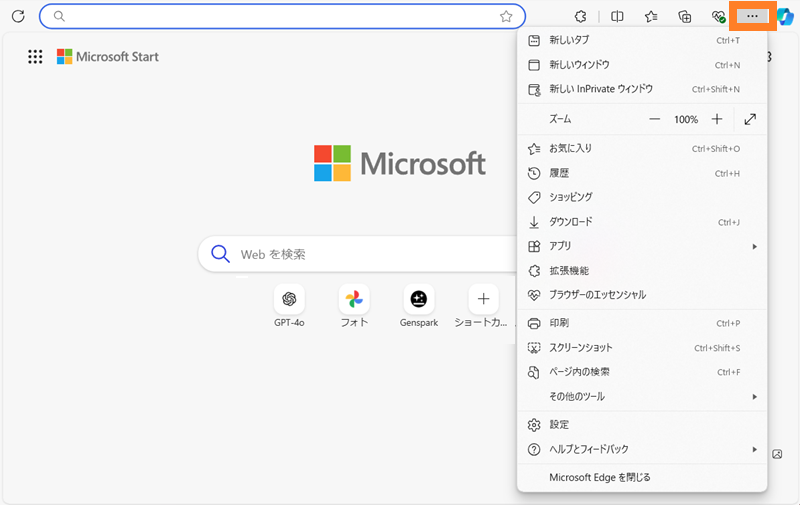Open ショッピング from the menu
Image resolution: width=800 pixels, height=505 pixels.
click(642, 197)
